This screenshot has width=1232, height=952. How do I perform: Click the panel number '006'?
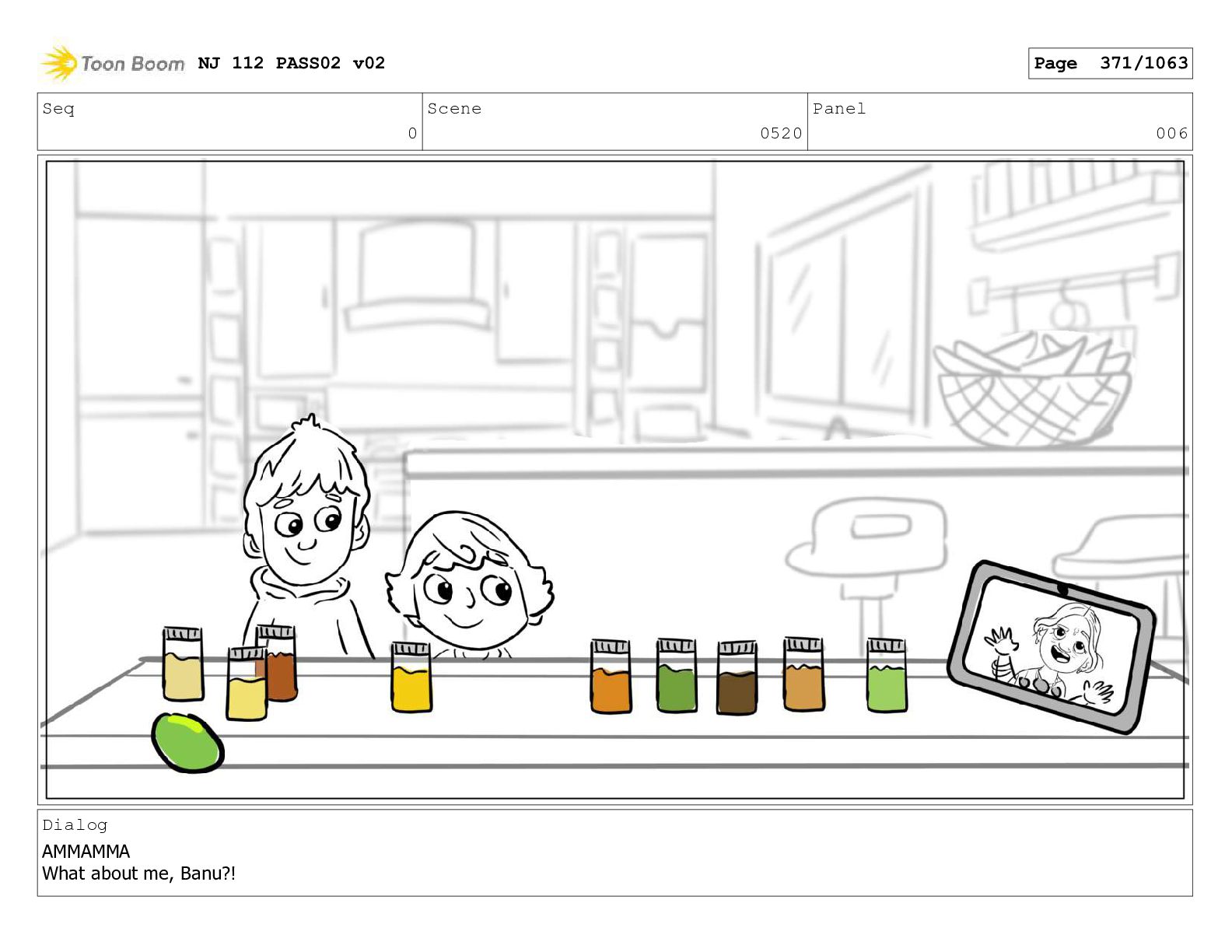1171,133
